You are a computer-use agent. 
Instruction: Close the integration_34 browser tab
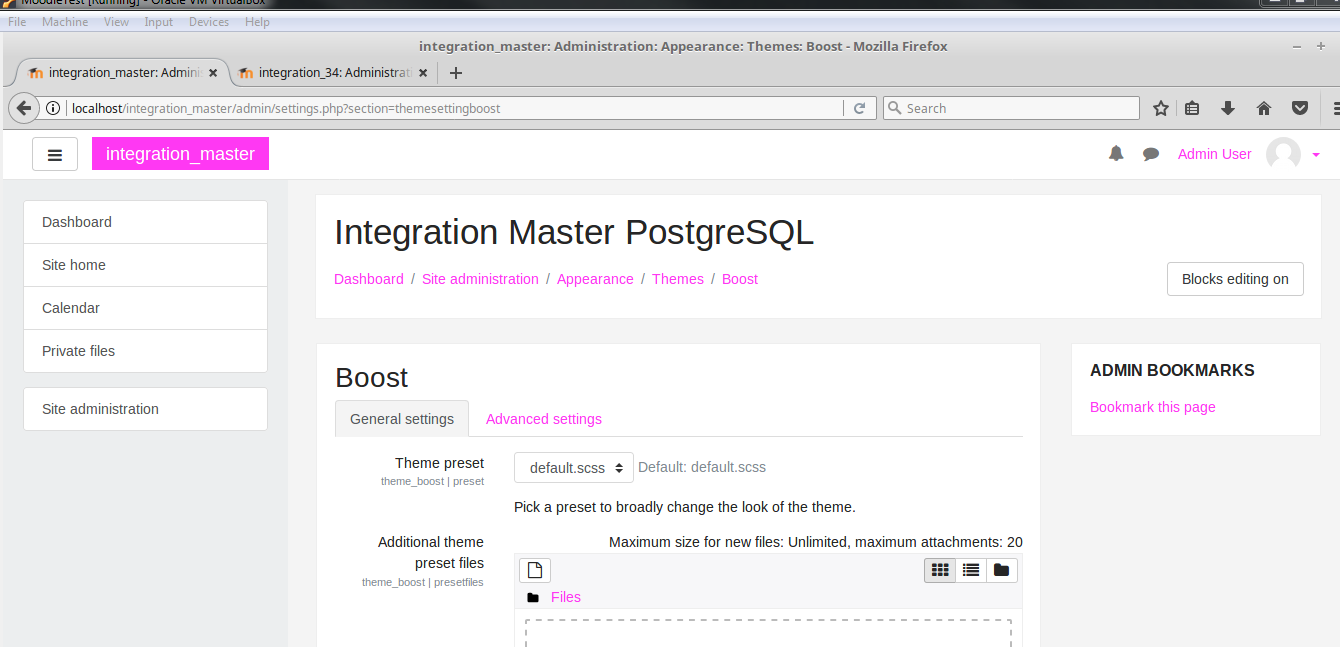(423, 73)
